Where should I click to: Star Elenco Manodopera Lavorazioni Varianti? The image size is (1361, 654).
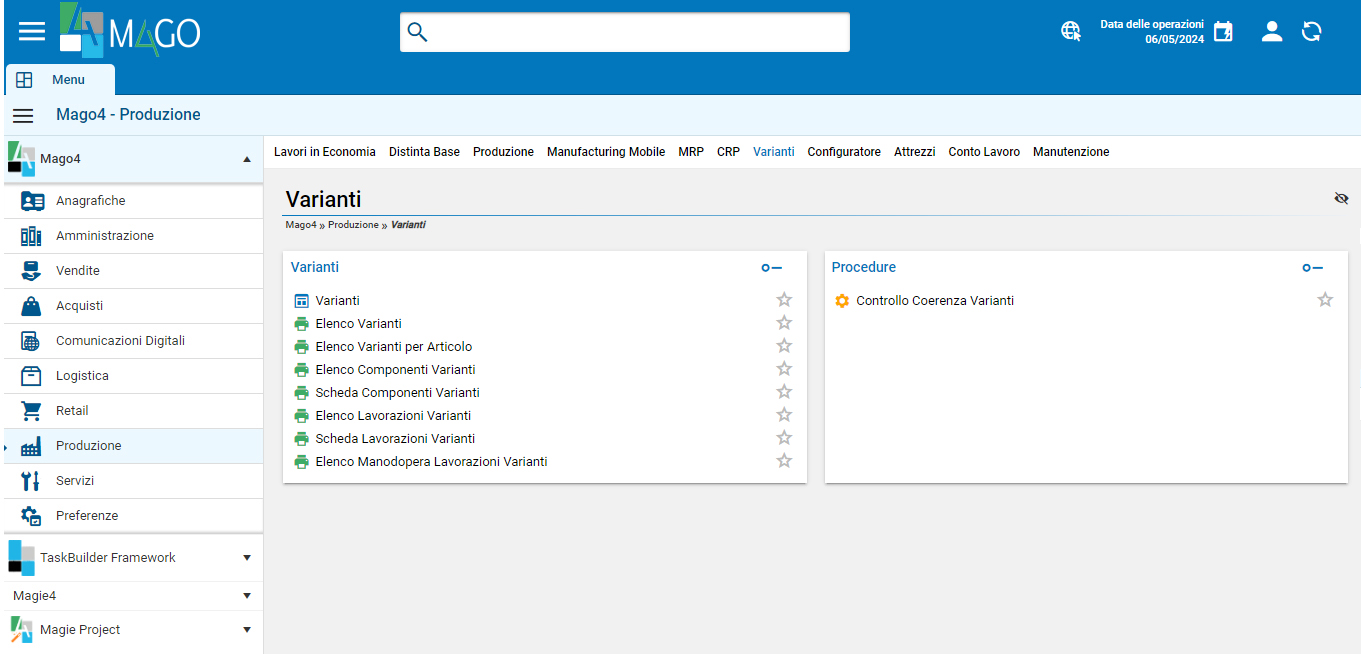click(x=784, y=461)
